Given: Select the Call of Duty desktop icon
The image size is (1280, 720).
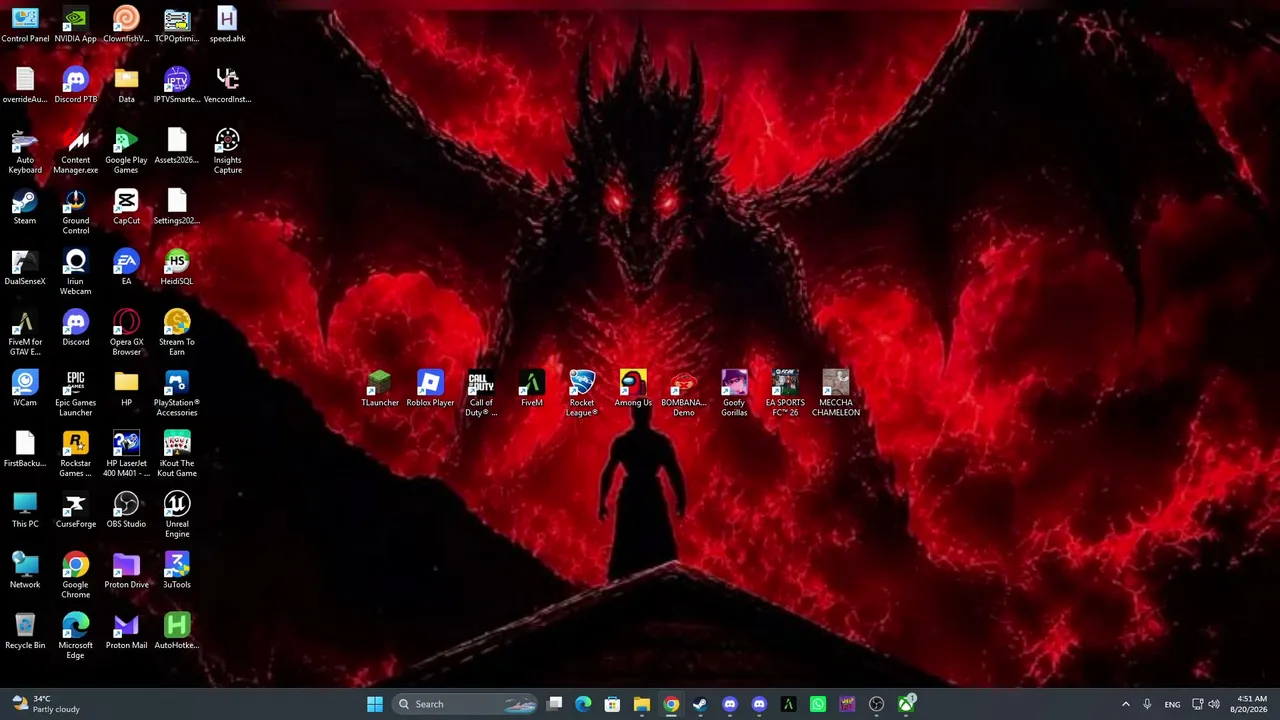Looking at the screenshot, I should (x=481, y=395).
